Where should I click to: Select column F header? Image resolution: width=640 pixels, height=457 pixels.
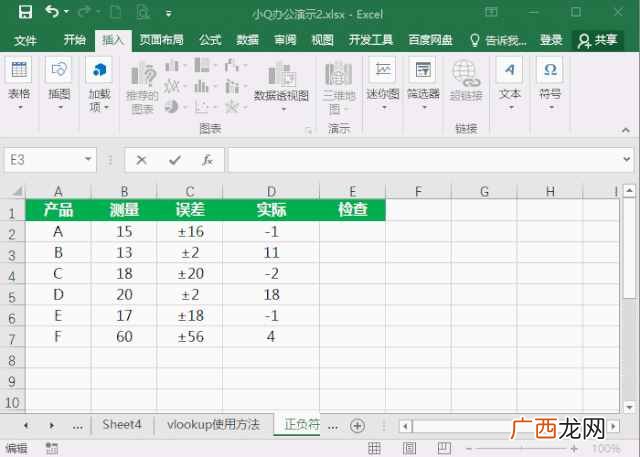click(418, 191)
